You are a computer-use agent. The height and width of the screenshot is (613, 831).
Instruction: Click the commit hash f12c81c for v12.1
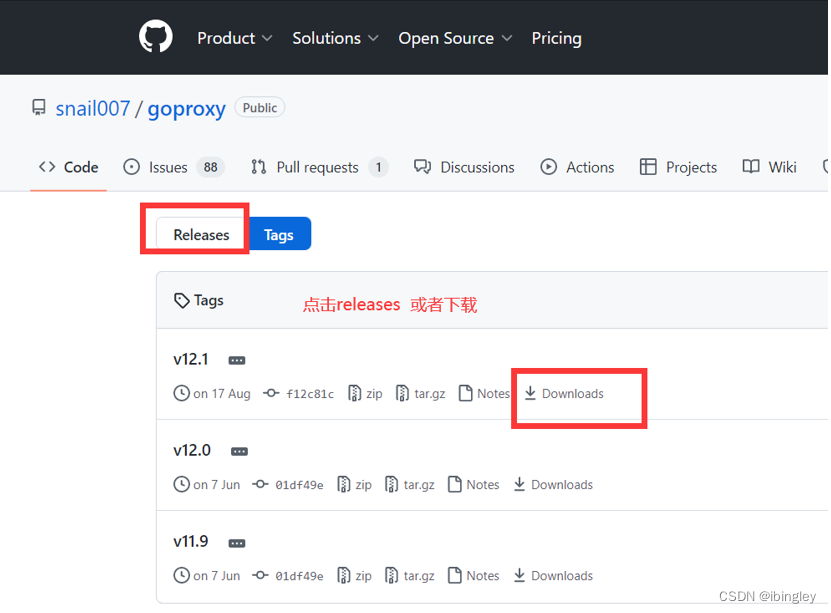(x=309, y=393)
